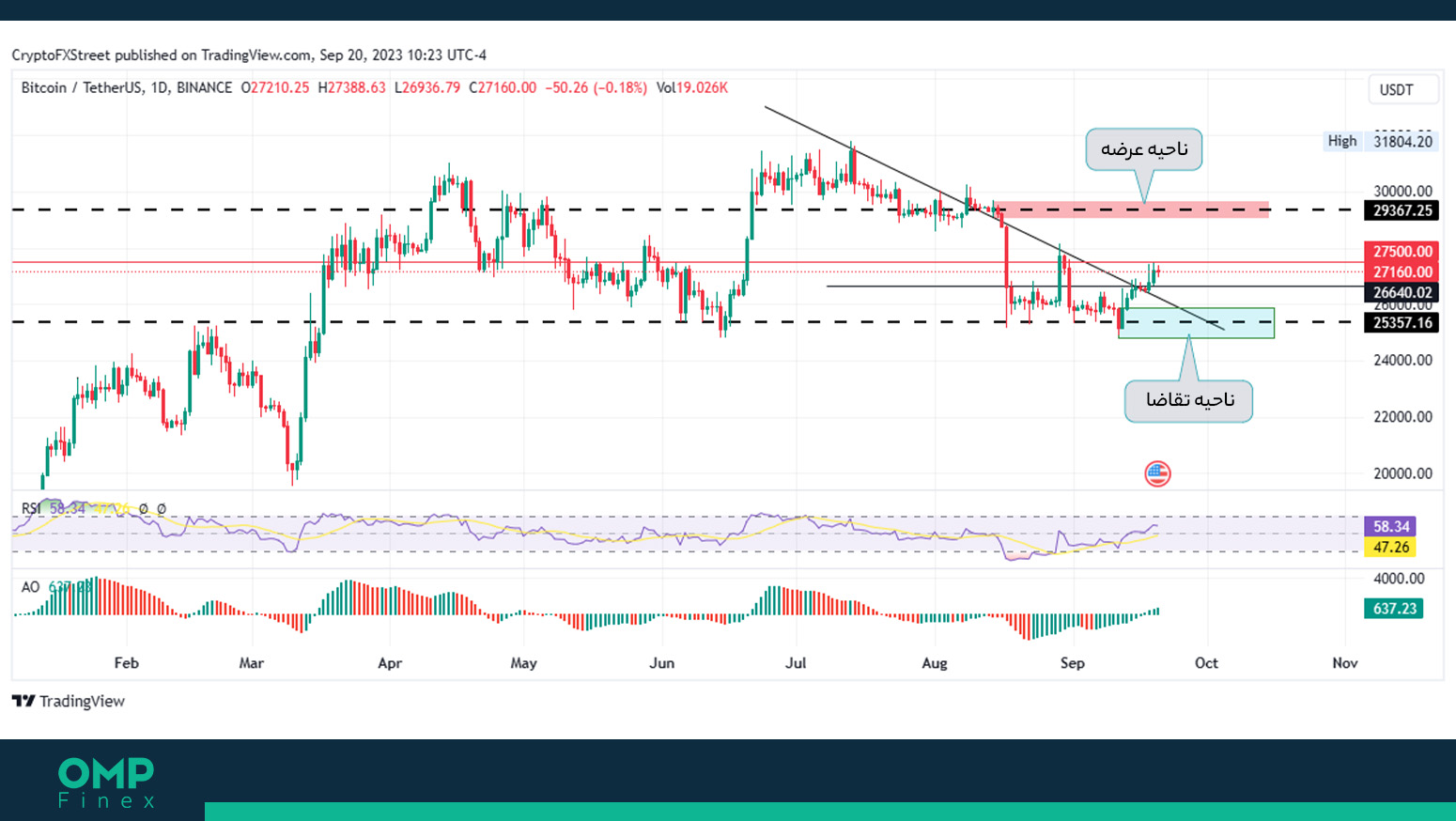Click the volume reading Vol19.026K

[x=691, y=87]
